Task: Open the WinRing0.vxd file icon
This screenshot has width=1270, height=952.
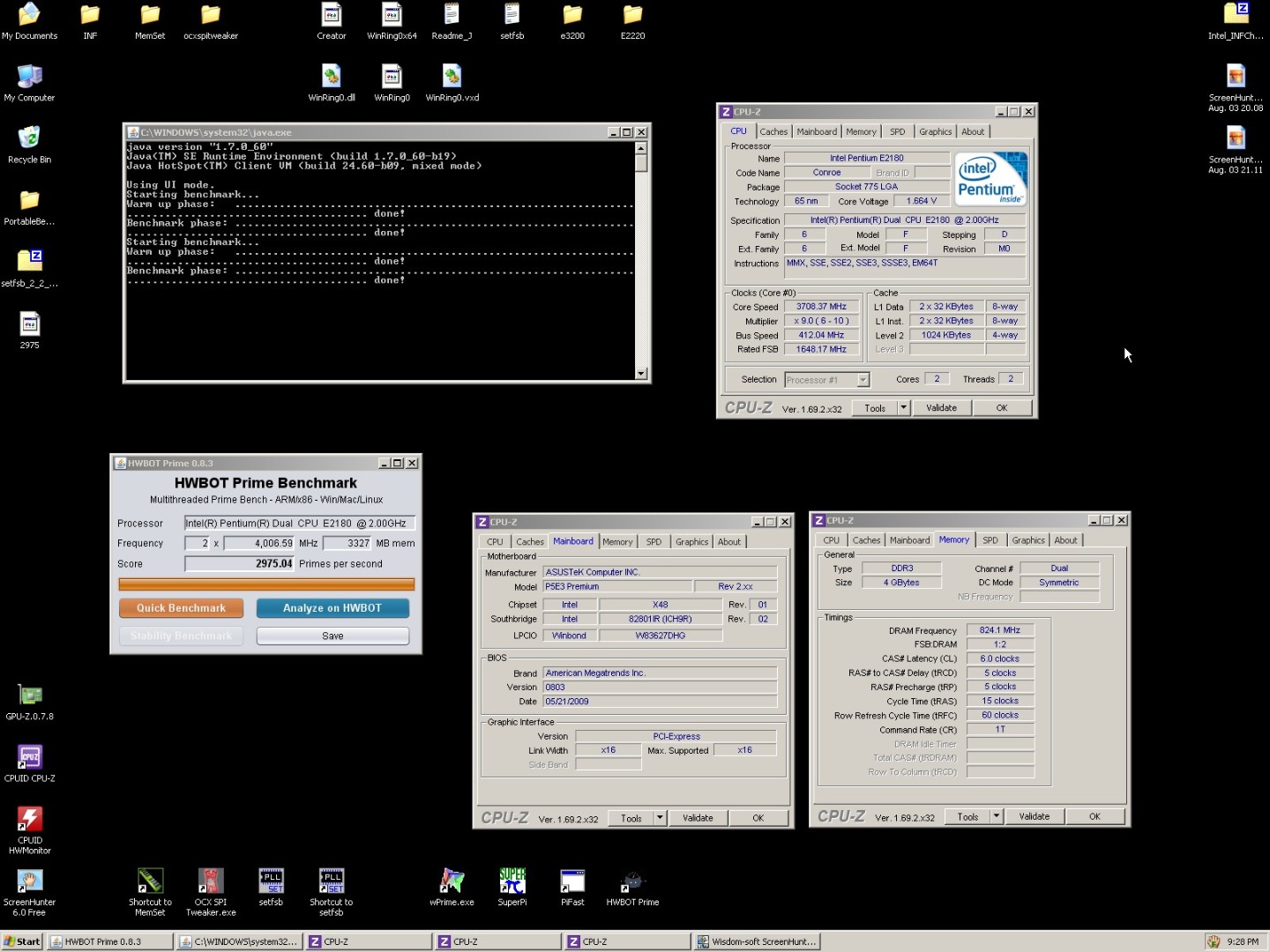Action: (452, 83)
